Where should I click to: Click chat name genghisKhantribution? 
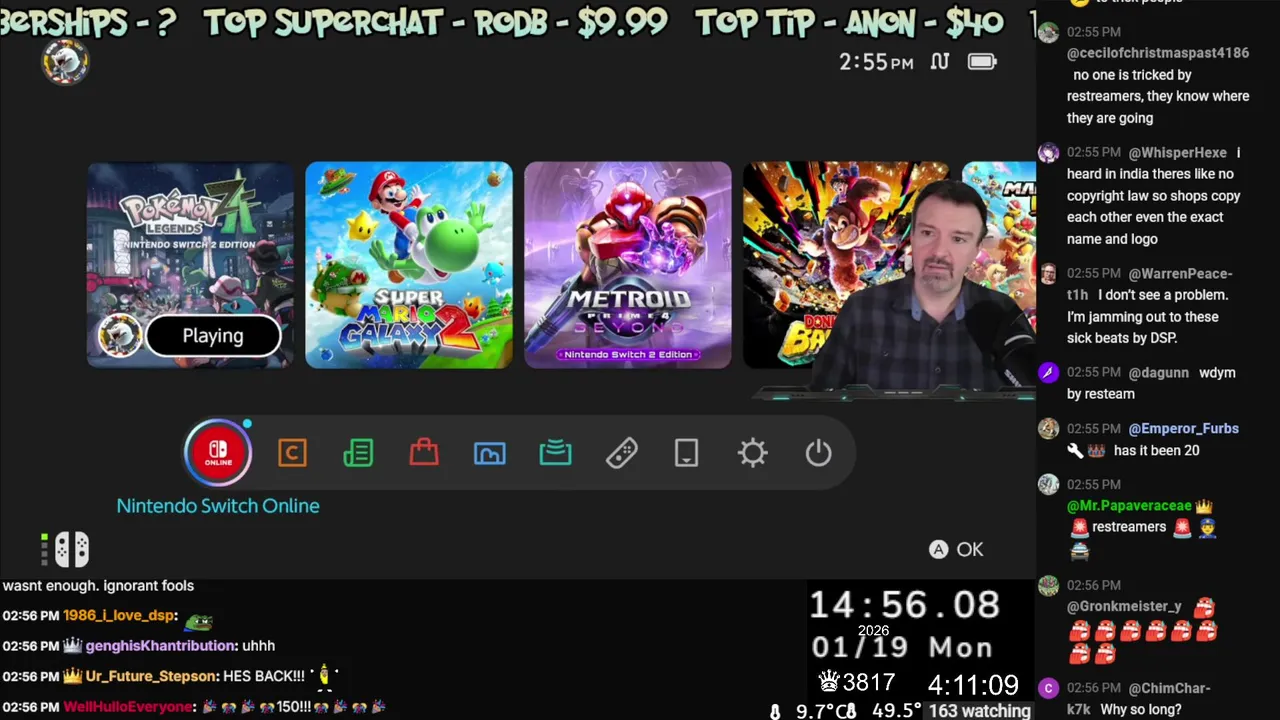(160, 646)
